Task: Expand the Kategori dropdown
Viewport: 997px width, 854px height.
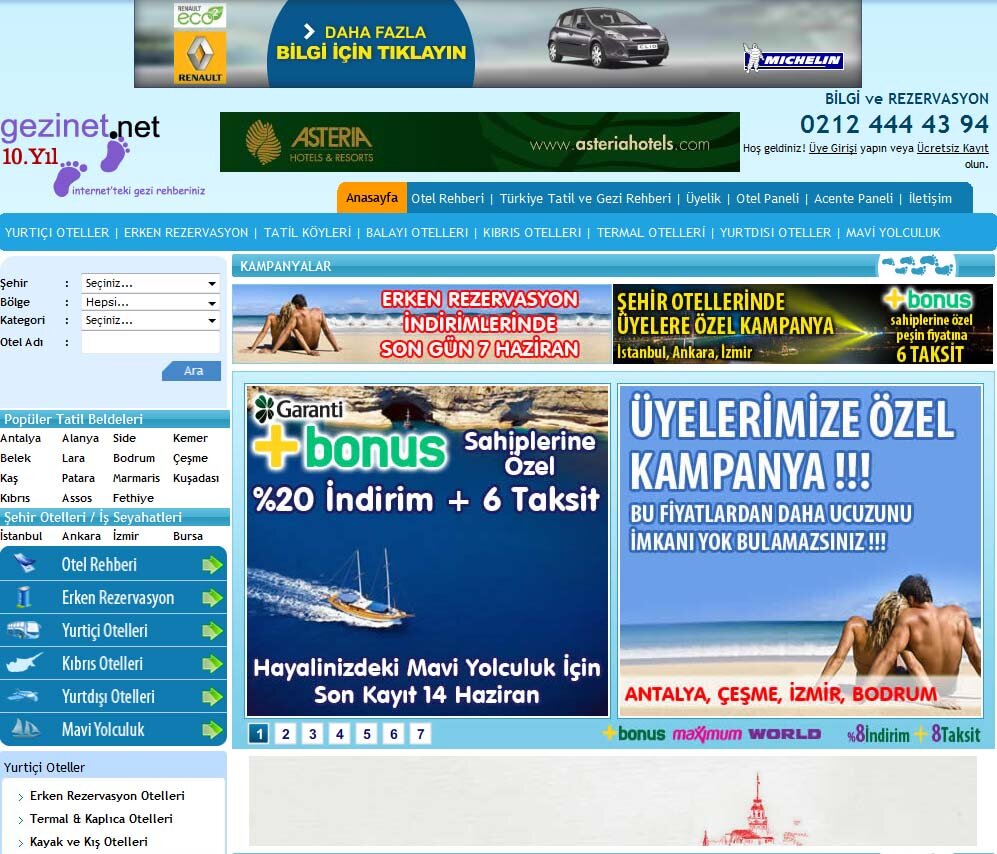Action: tap(150, 321)
